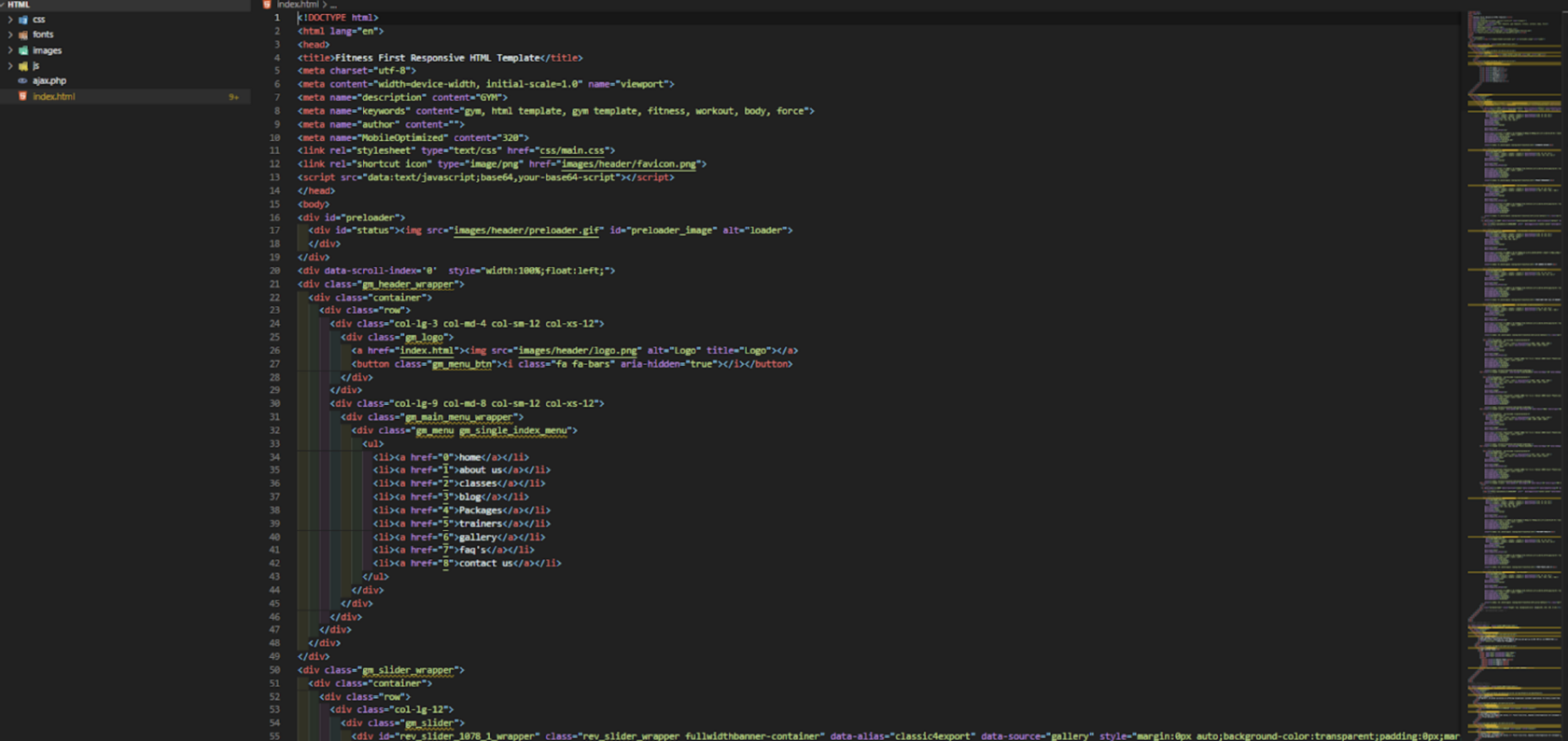This screenshot has width=1568, height=741.
Task: Select index.html in the explorer
Action: point(125,96)
